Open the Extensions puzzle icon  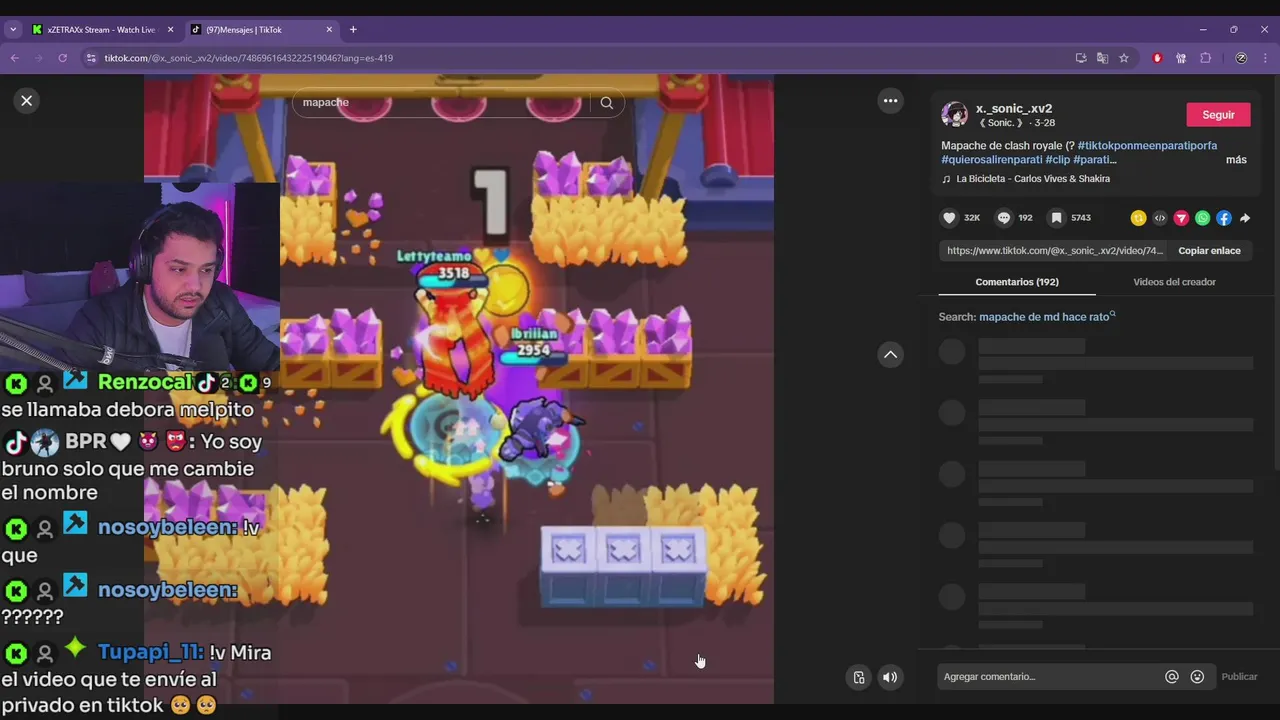1205,58
